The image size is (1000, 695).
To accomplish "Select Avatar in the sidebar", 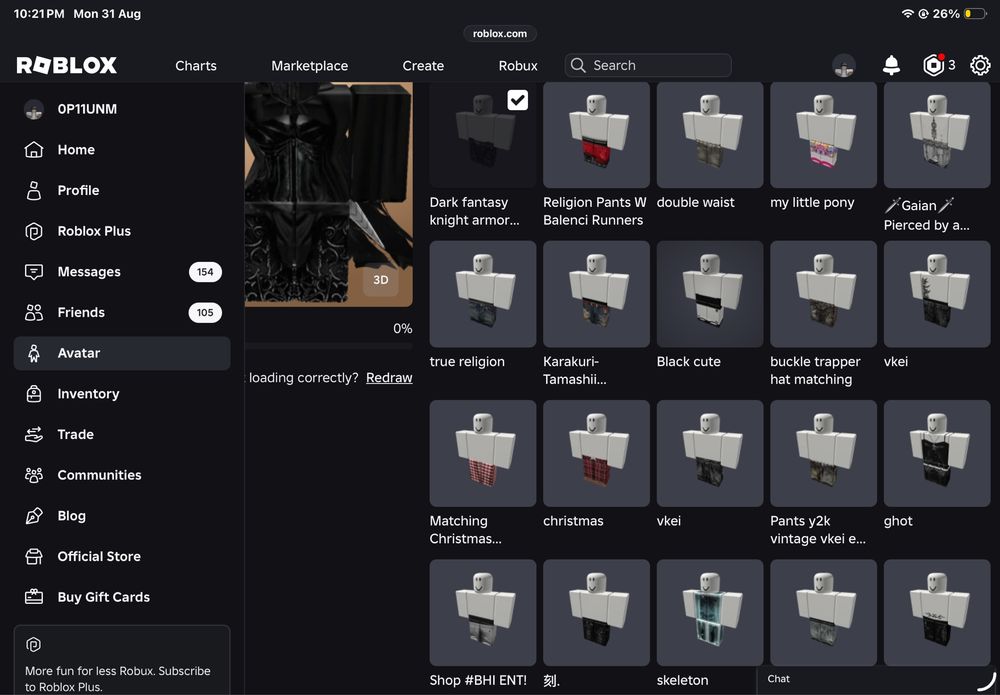I will (x=122, y=353).
